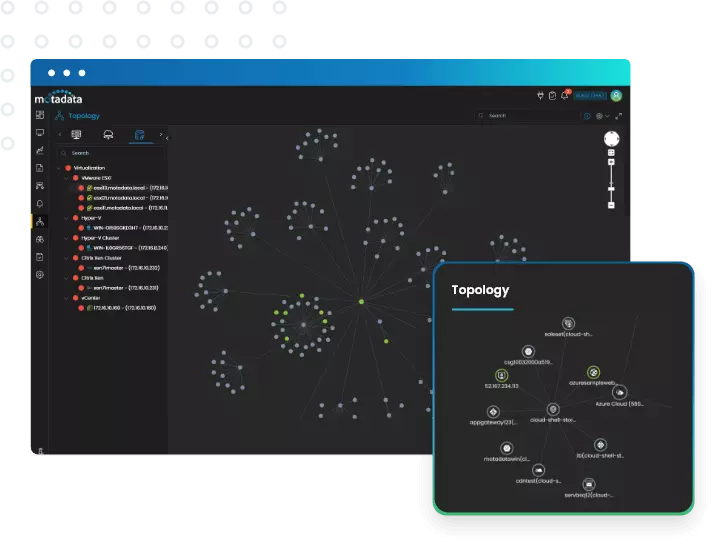
Task: Select the cloud tab icon
Action: [x=108, y=135]
